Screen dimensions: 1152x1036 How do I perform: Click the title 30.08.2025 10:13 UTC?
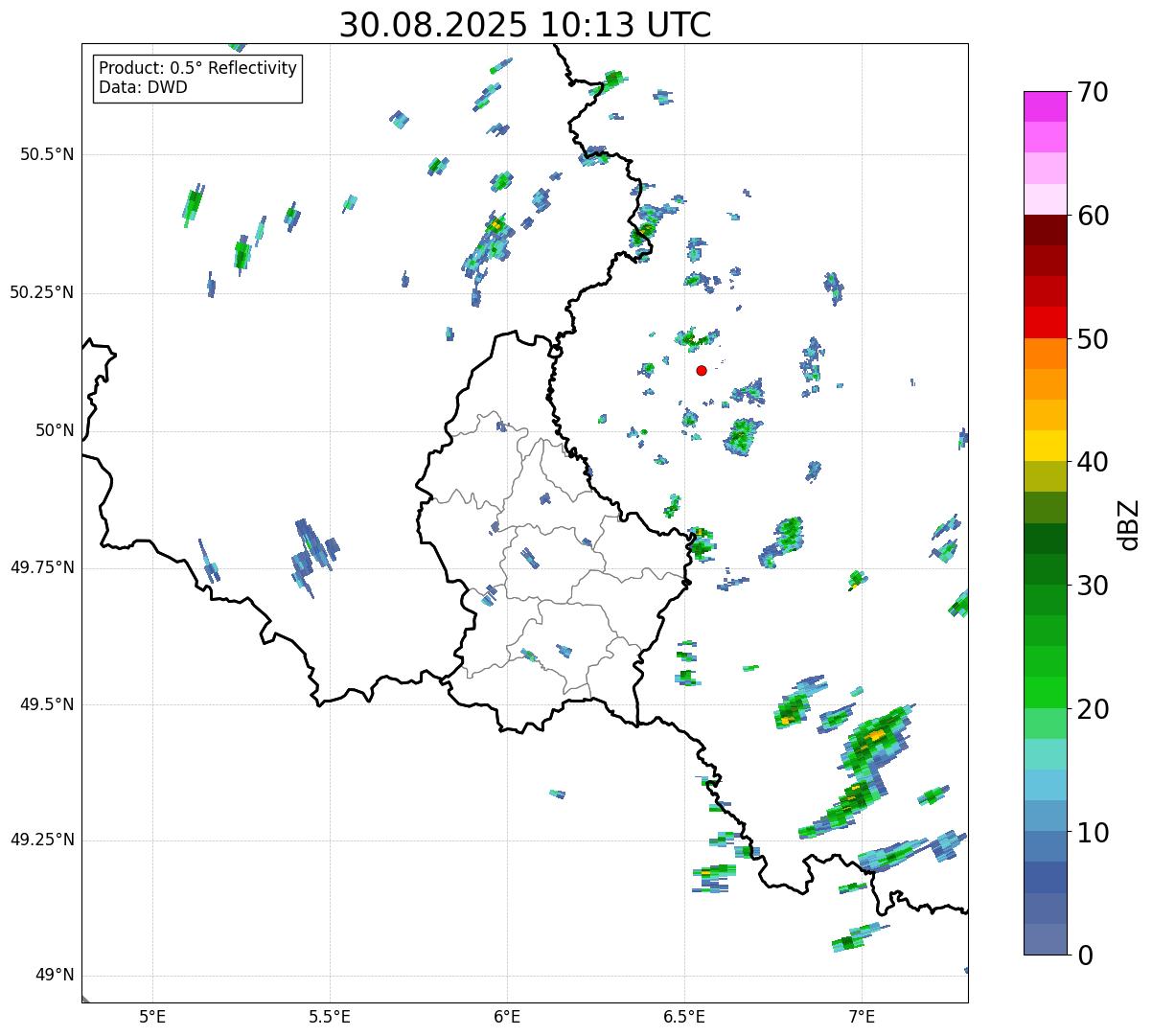525,25
